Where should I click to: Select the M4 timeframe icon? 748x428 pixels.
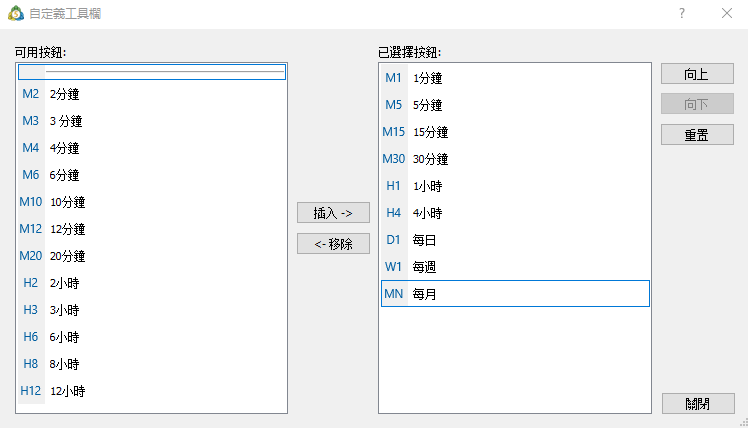[31, 148]
